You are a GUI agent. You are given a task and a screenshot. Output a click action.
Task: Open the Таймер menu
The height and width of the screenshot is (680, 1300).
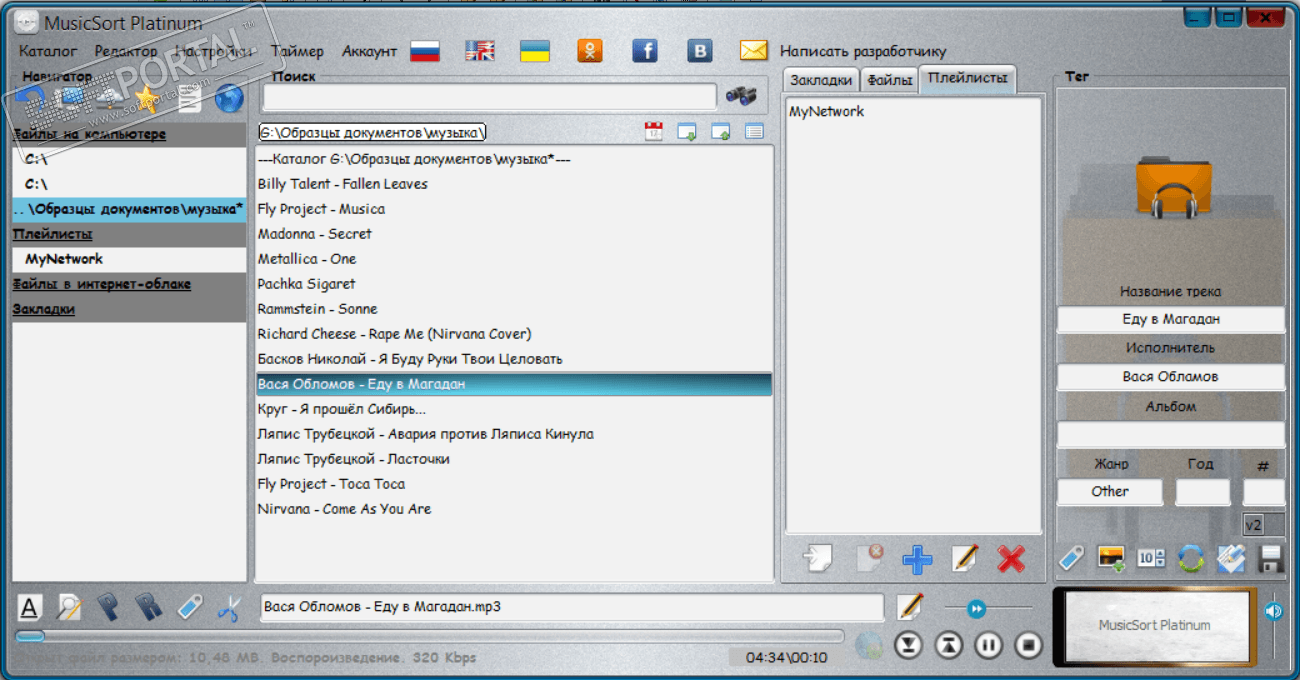point(297,51)
